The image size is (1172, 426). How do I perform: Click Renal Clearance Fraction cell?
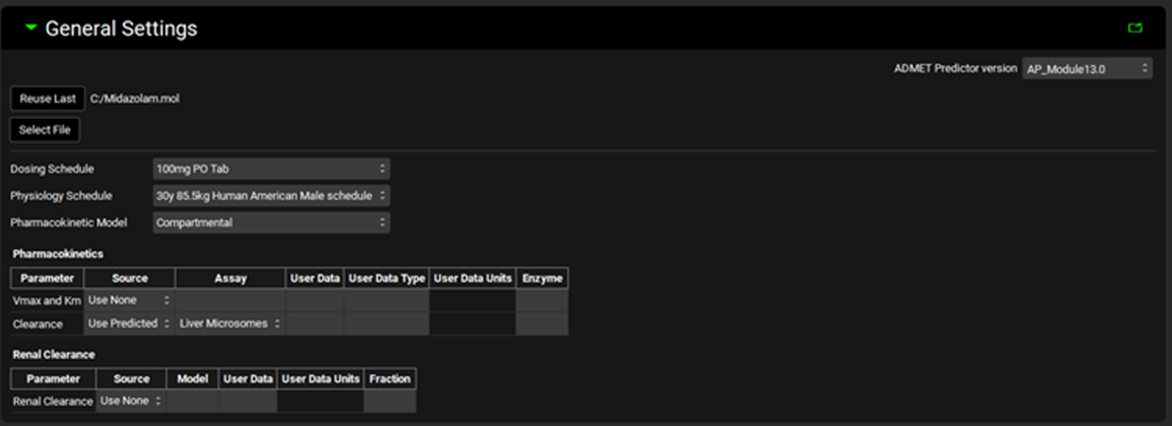click(389, 401)
